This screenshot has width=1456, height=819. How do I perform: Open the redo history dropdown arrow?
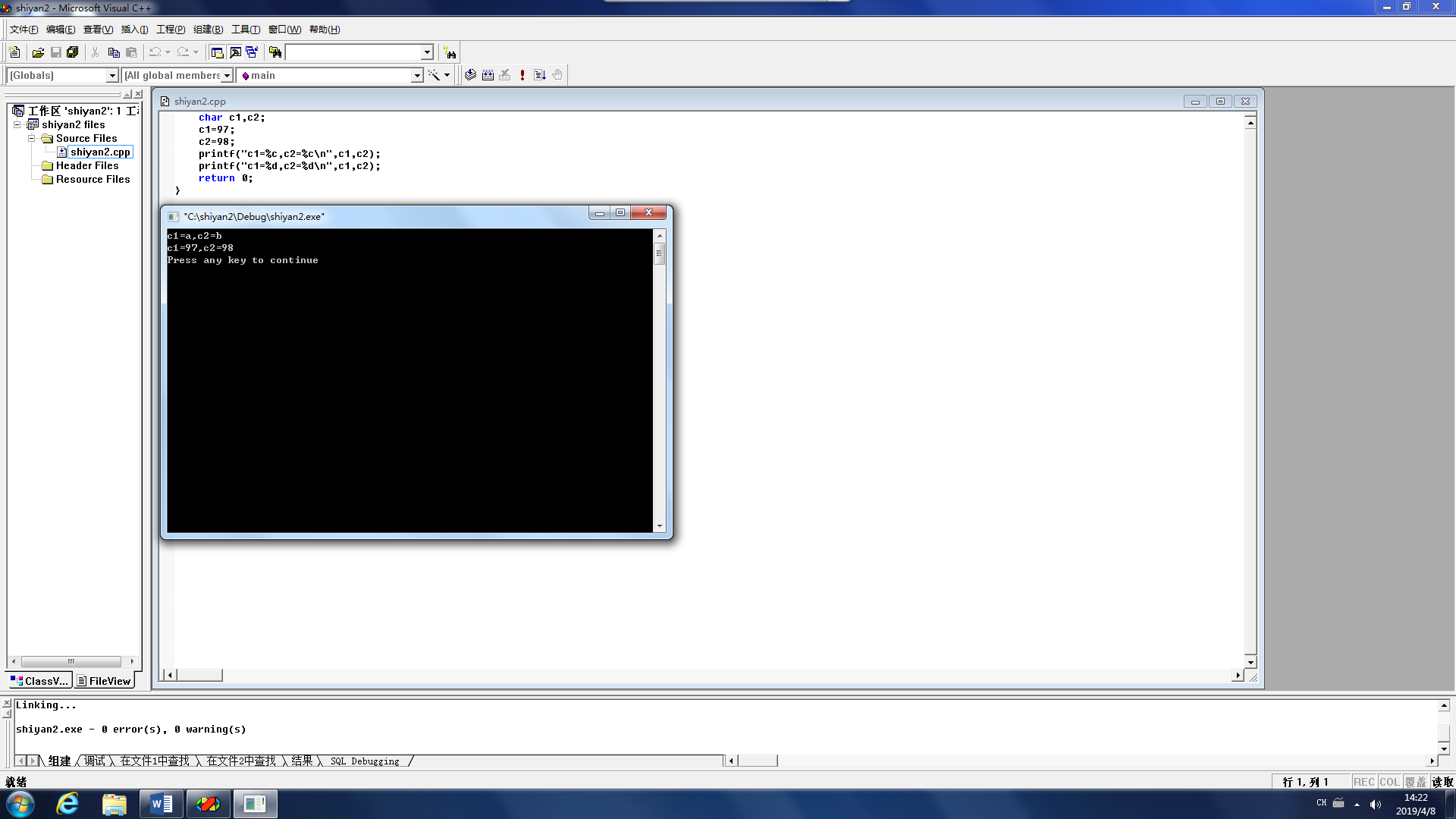click(196, 52)
